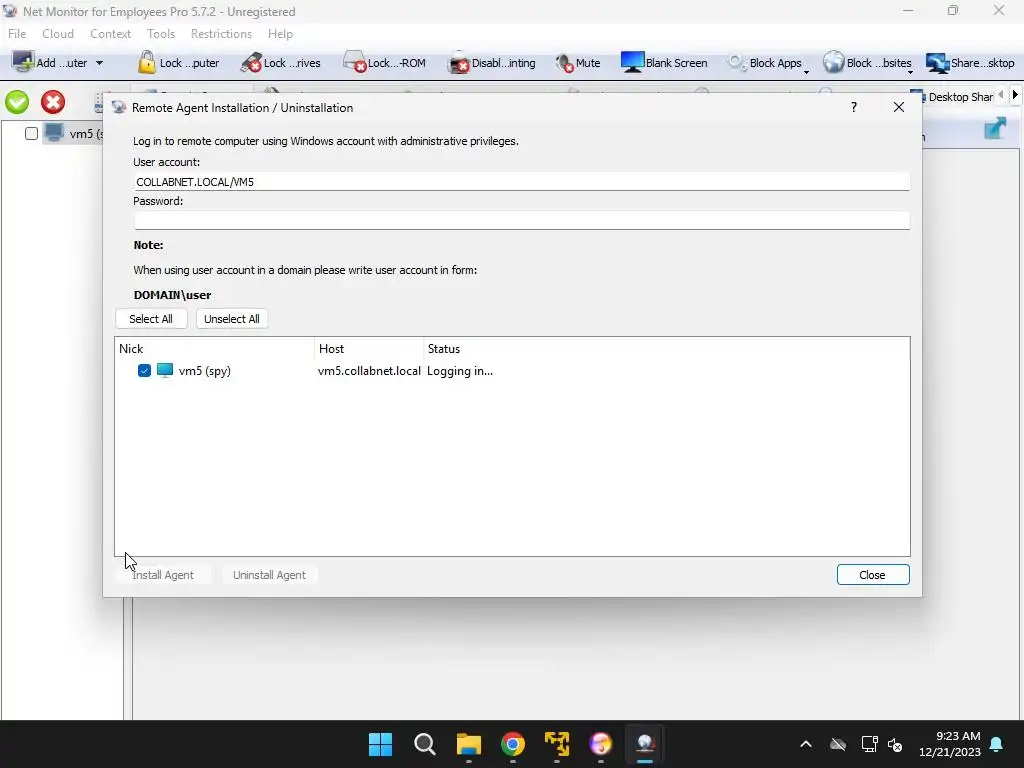Open the File menu
Image resolution: width=1024 pixels, height=768 pixels.
pyautogui.click(x=17, y=33)
